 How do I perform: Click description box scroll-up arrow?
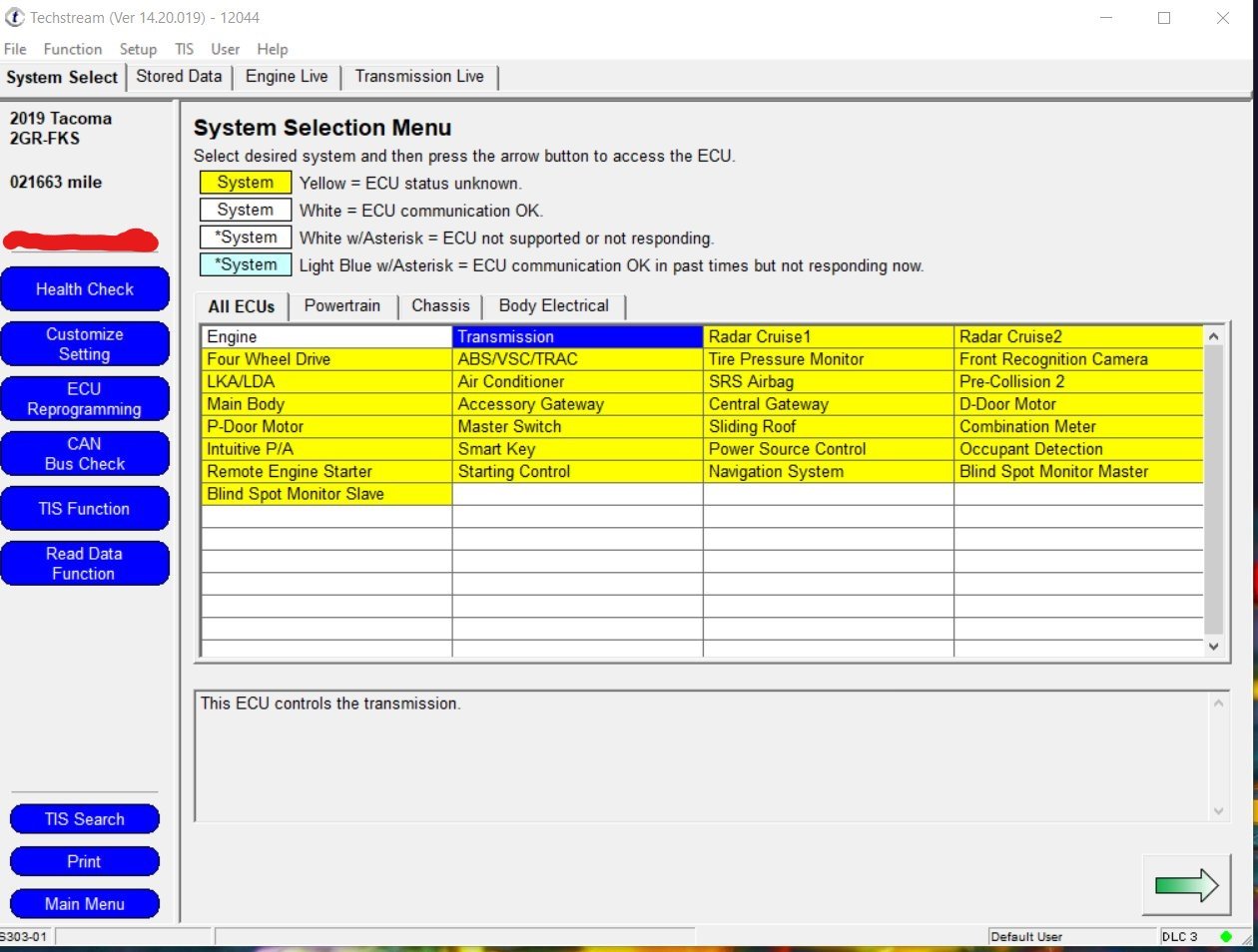(x=1218, y=704)
